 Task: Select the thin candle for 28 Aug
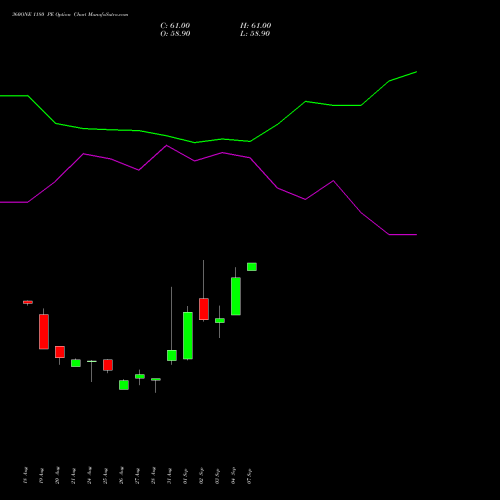click(156, 379)
